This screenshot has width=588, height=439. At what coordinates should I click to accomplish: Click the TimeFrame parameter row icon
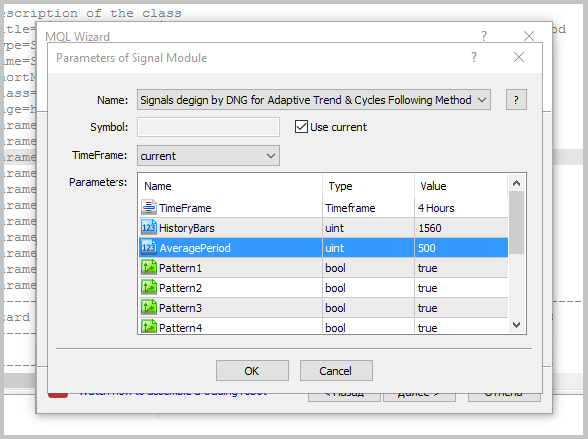click(x=149, y=207)
